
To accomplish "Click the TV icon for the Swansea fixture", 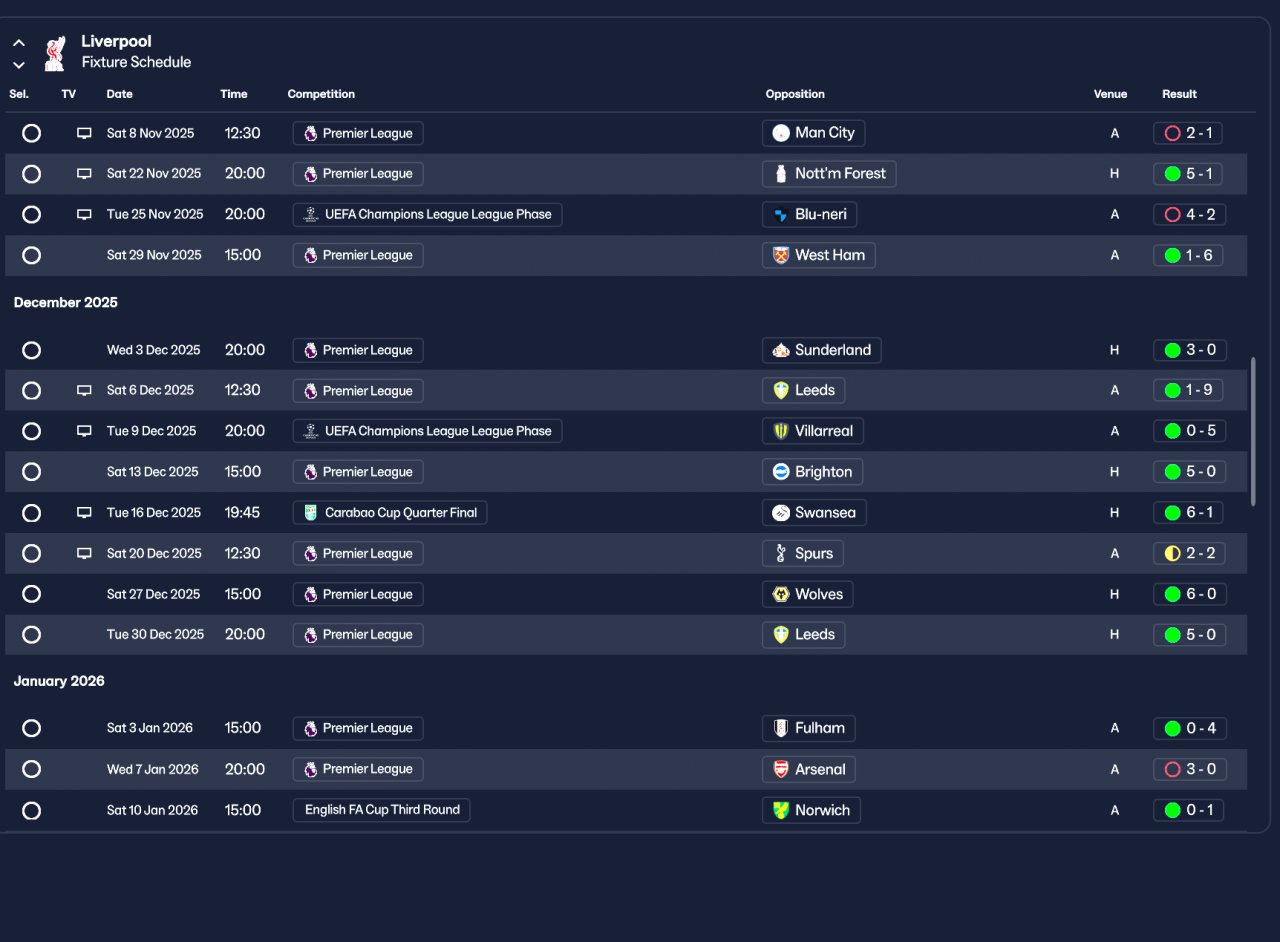I will coord(84,513).
